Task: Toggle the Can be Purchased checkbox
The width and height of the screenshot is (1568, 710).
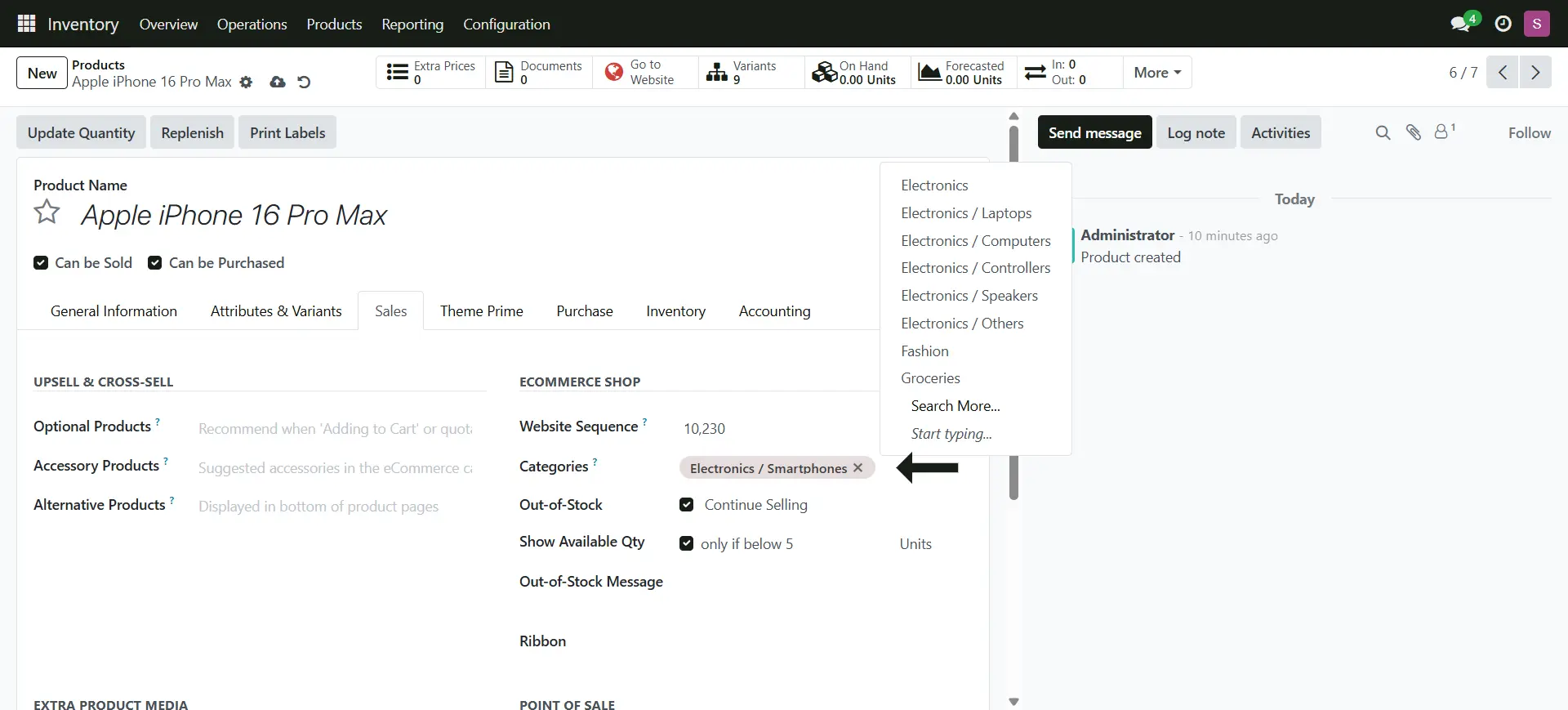Action: pos(154,263)
